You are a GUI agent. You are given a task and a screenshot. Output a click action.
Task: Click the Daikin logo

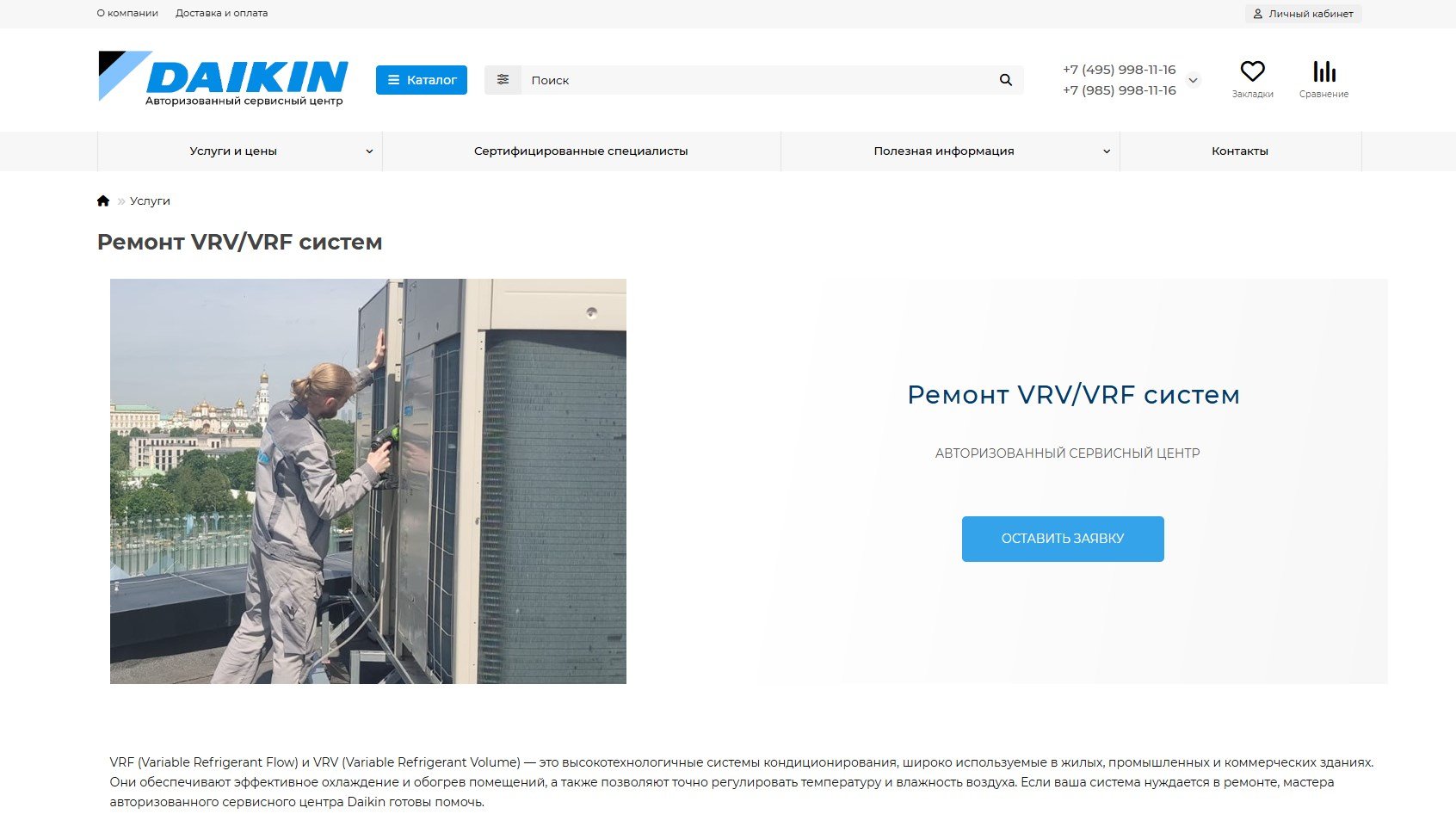click(x=223, y=78)
